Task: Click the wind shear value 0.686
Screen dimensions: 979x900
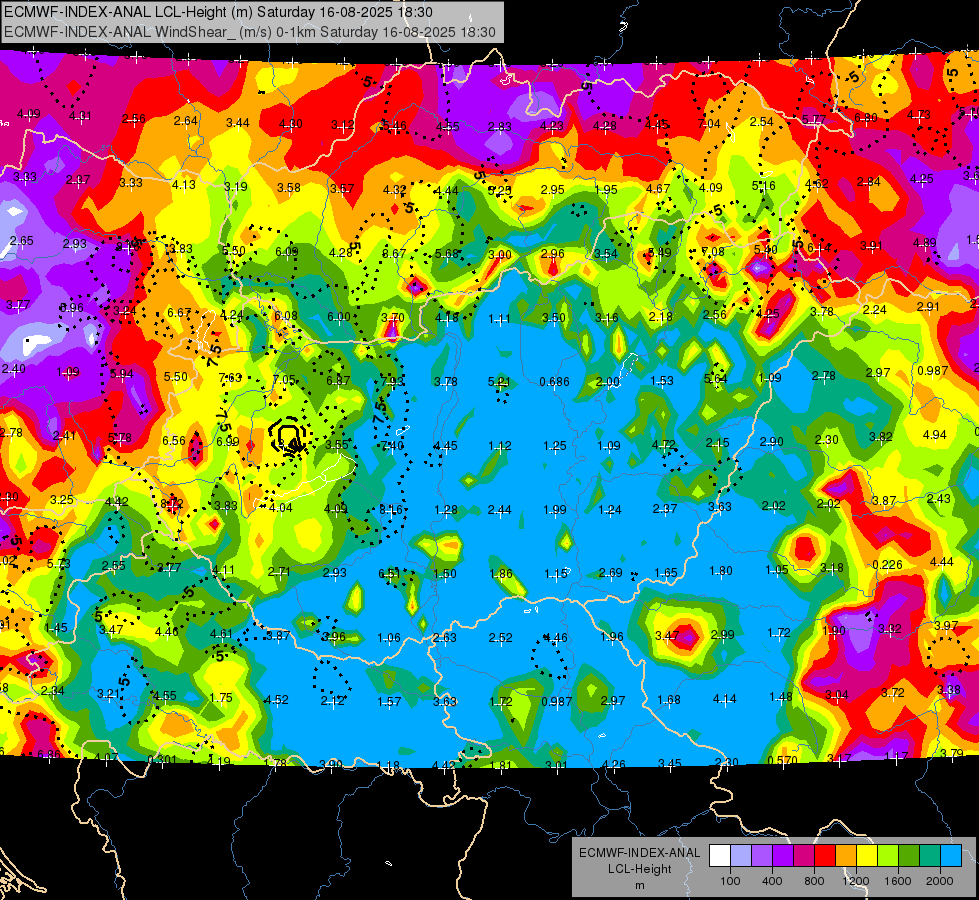Action: coord(554,381)
